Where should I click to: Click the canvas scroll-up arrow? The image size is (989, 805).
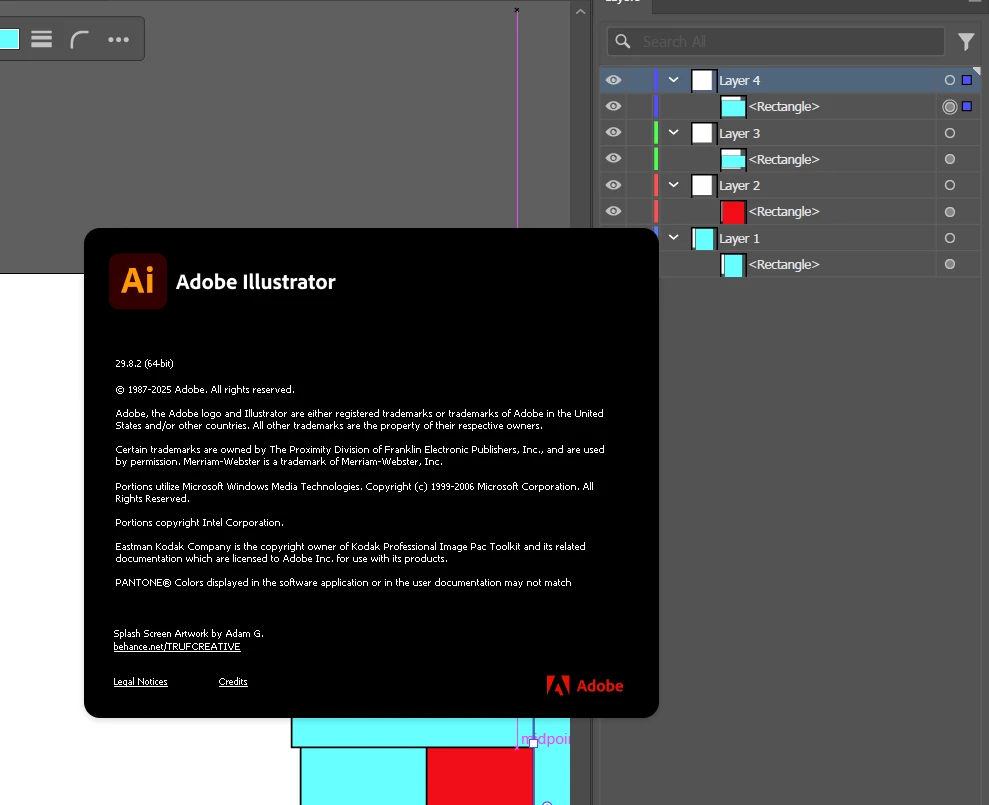(580, 11)
